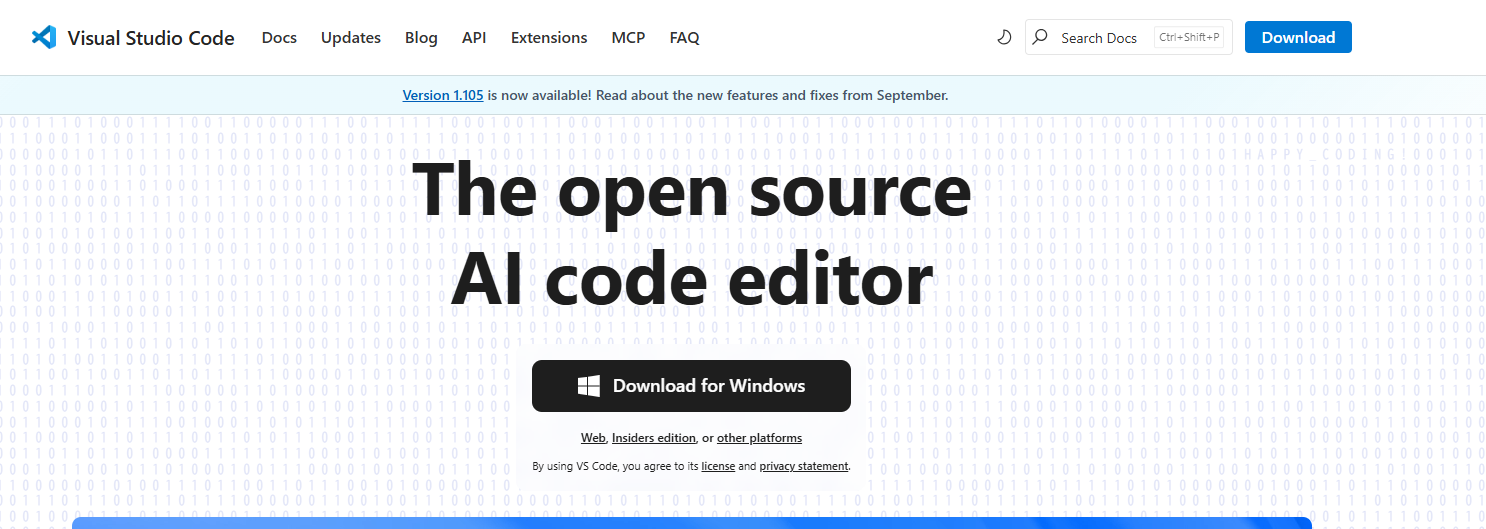
Task: Open the other platforms link
Action: pyautogui.click(x=759, y=438)
